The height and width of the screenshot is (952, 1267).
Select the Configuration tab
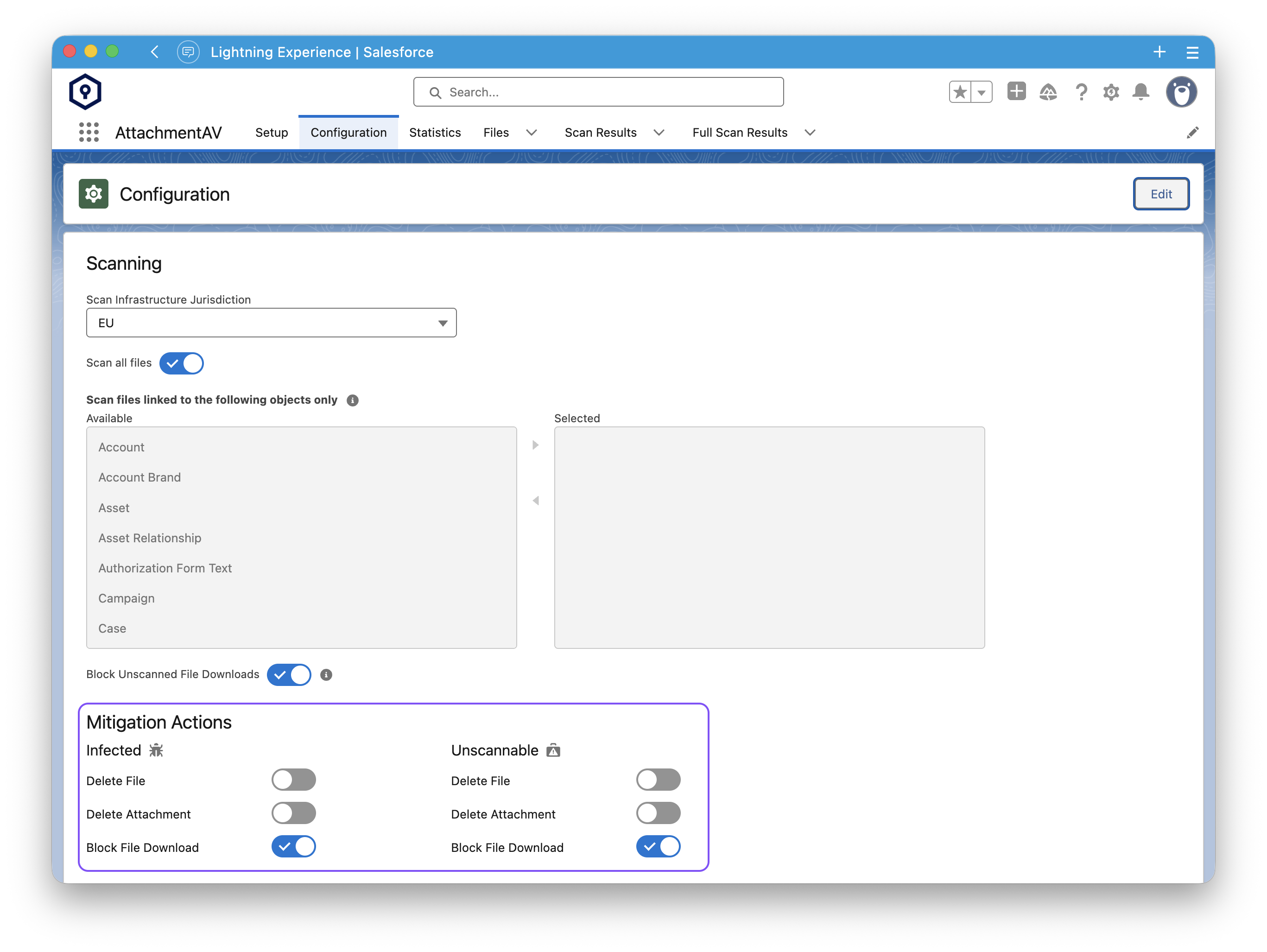tap(348, 133)
